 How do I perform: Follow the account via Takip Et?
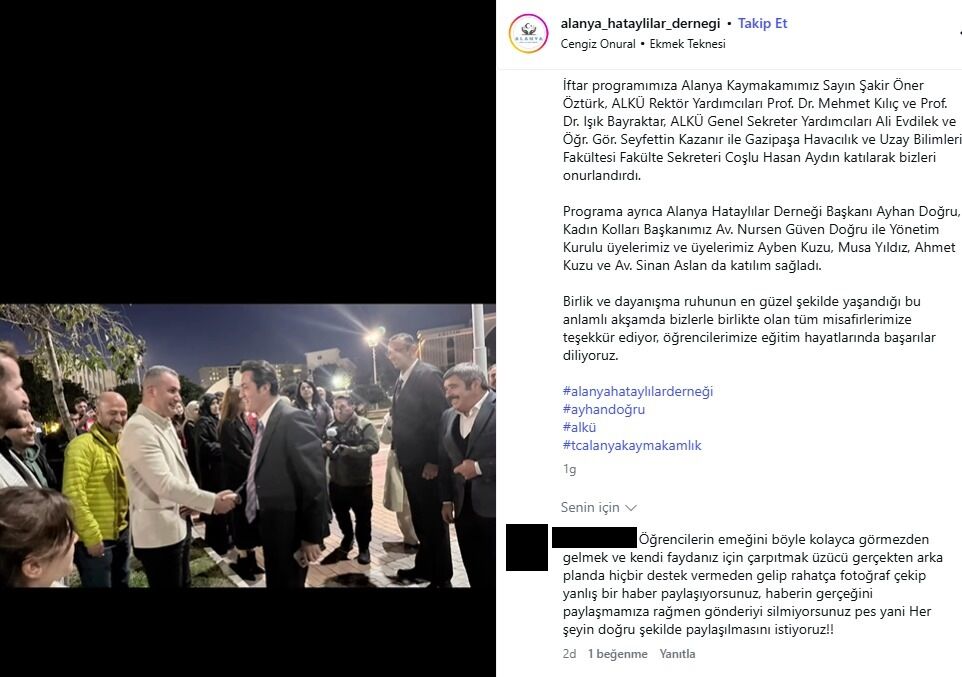point(762,23)
